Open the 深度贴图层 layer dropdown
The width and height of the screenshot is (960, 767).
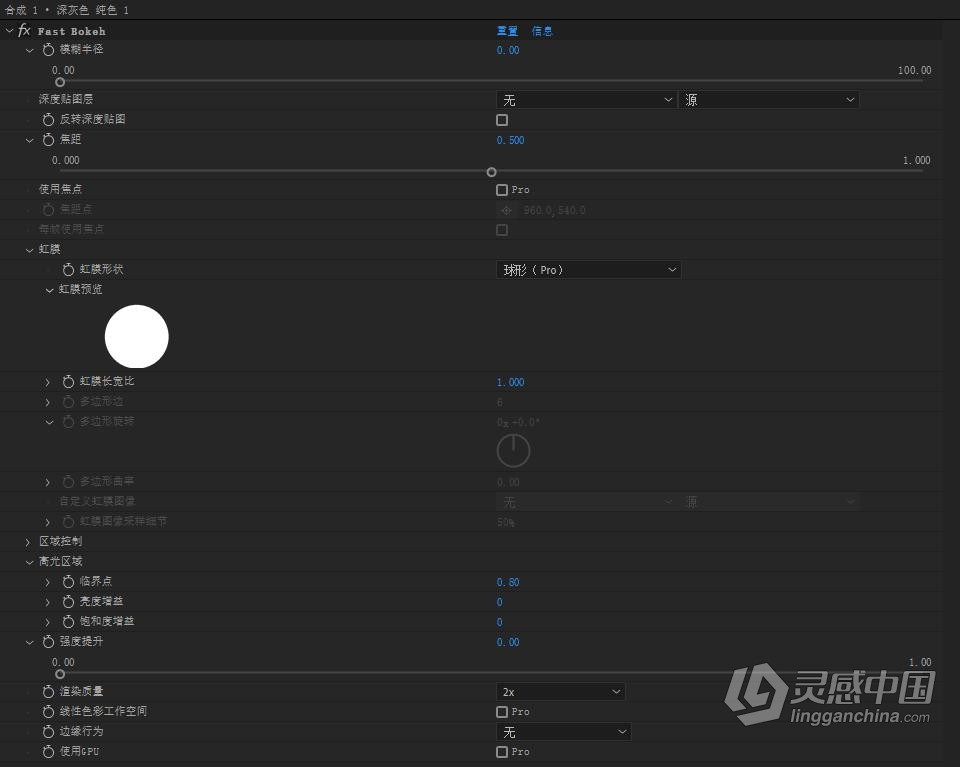[586, 99]
